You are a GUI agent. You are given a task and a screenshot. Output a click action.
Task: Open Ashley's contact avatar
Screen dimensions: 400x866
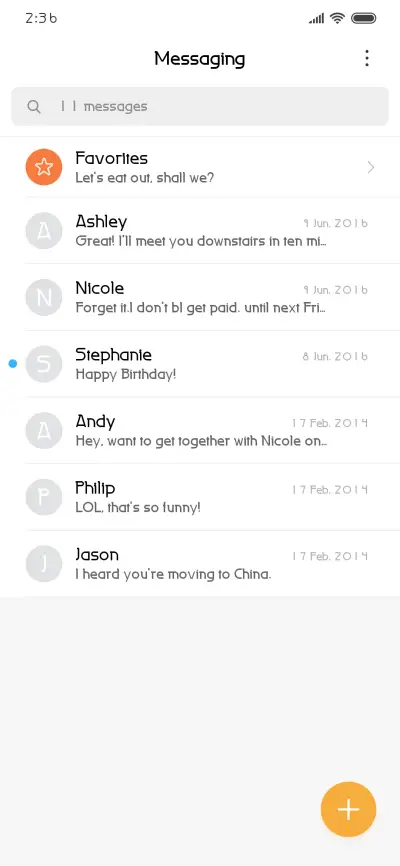pos(44,230)
